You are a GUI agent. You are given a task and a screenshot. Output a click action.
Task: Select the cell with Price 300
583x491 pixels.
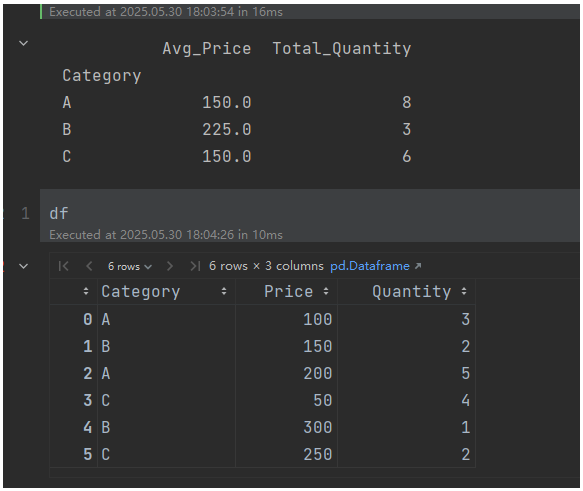(x=286, y=427)
